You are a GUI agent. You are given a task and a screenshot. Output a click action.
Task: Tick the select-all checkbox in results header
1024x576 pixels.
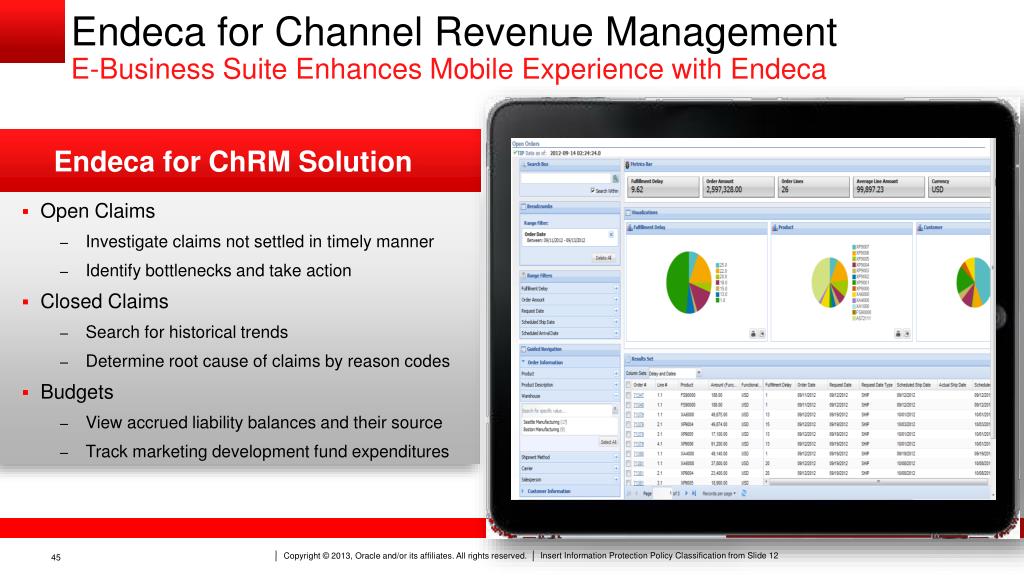[x=629, y=385]
